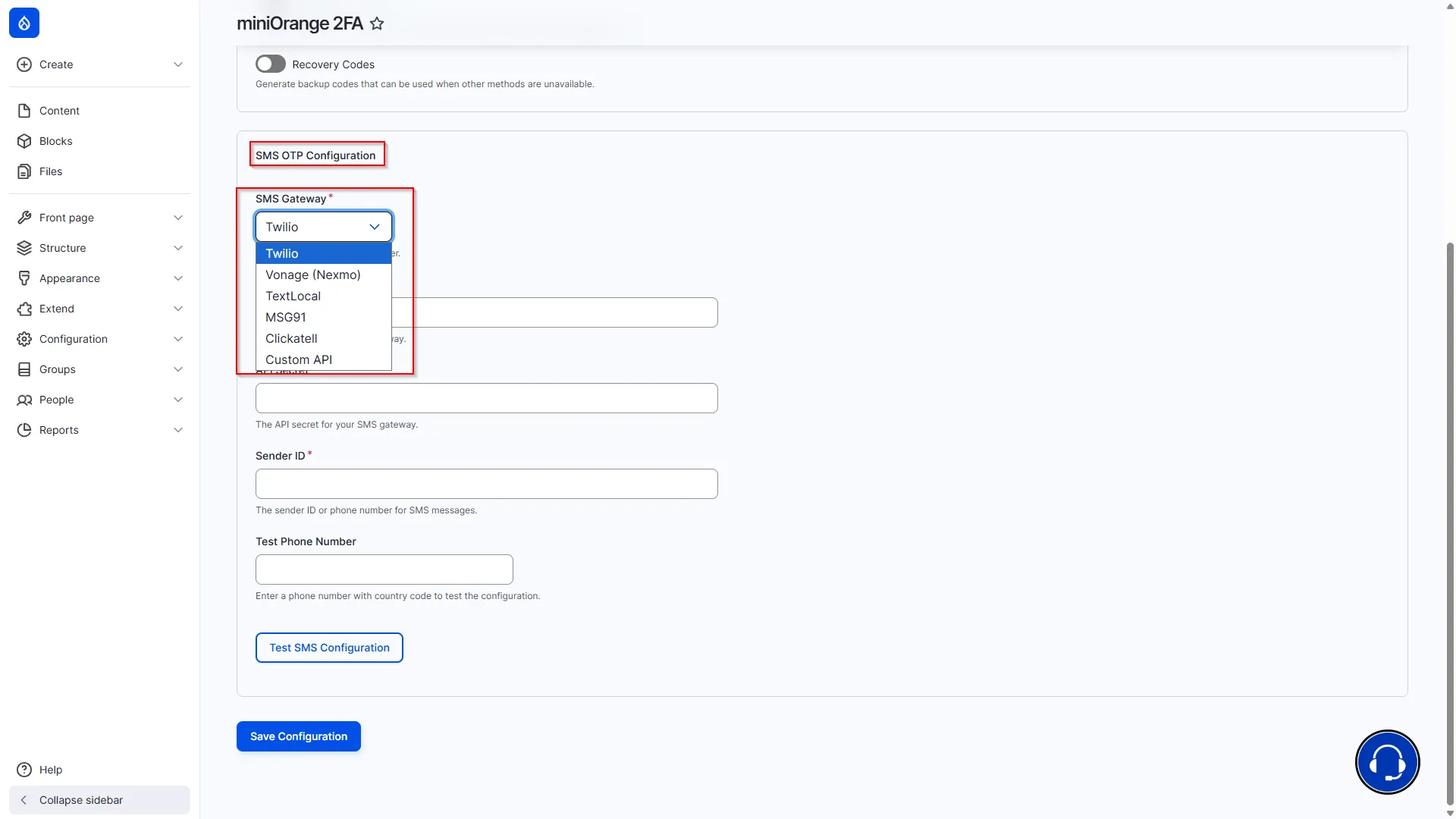Click Save Configuration button
Image resolution: width=1456 pixels, height=819 pixels.
pyautogui.click(x=299, y=736)
